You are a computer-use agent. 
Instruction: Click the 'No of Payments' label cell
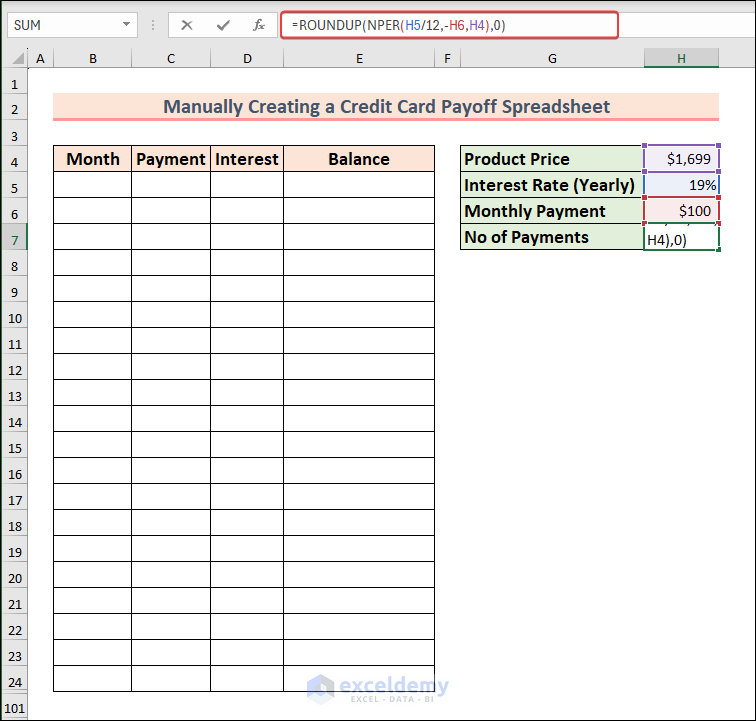pyautogui.click(x=552, y=237)
